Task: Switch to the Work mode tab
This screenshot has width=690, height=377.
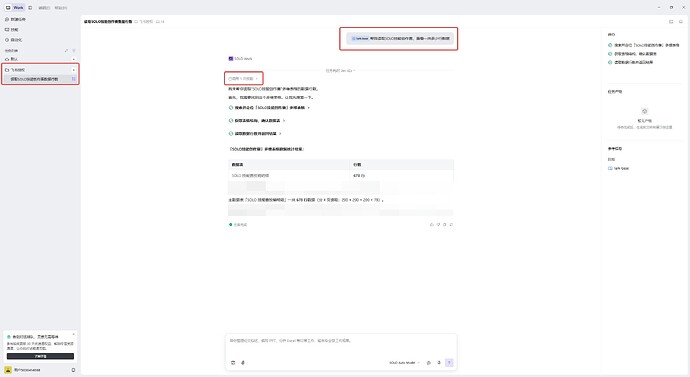Action: tap(18, 7)
